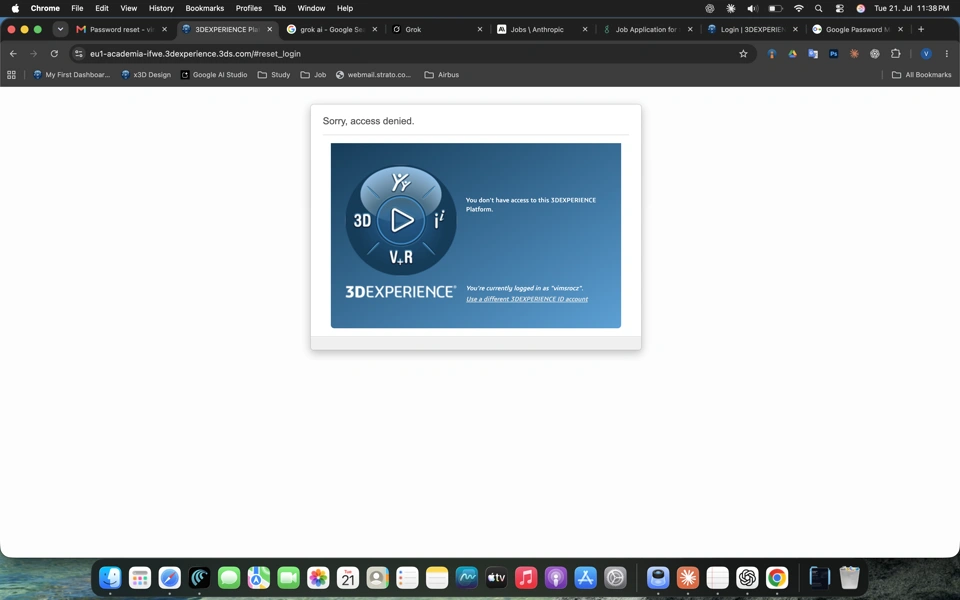Open the Claude extension in Chrome toolbar

click(x=854, y=54)
